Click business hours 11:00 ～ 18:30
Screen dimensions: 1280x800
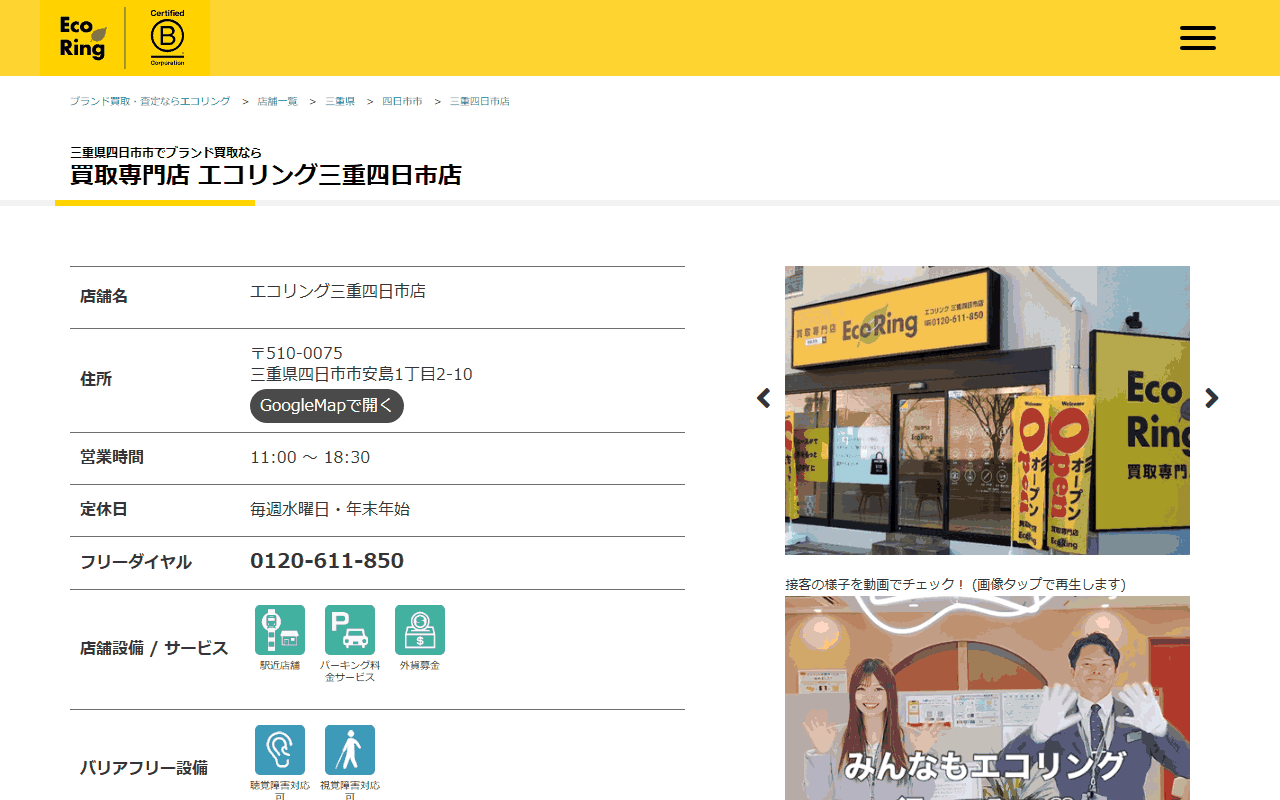(310, 457)
